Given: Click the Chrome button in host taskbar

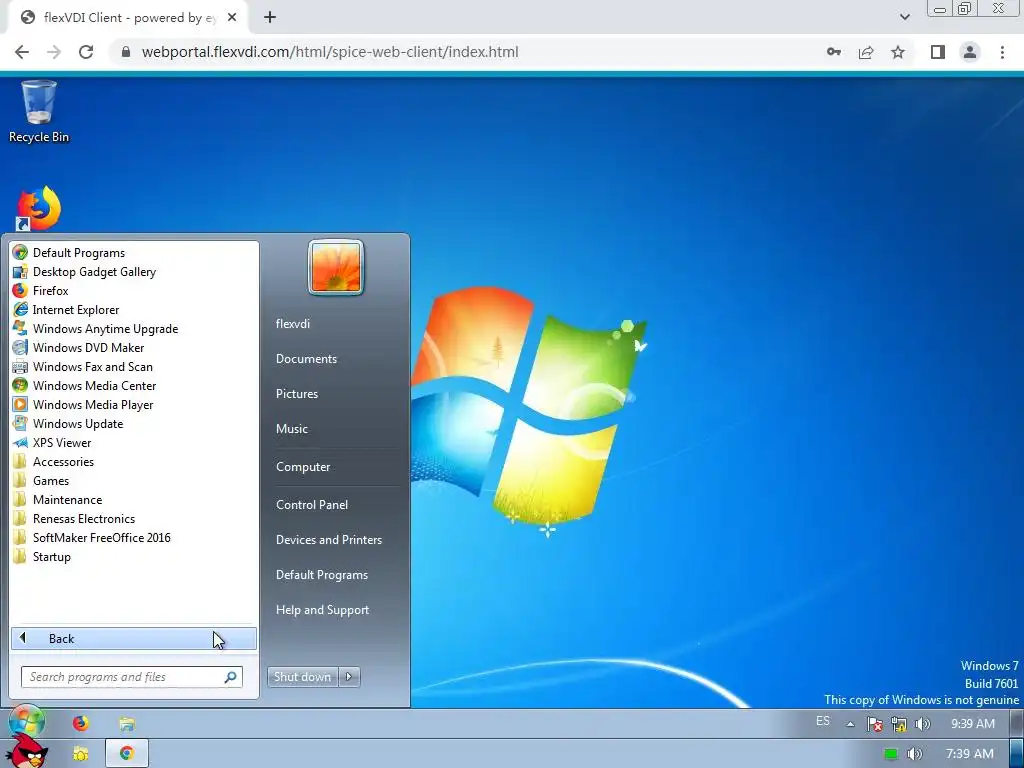Looking at the screenshot, I should (127, 754).
